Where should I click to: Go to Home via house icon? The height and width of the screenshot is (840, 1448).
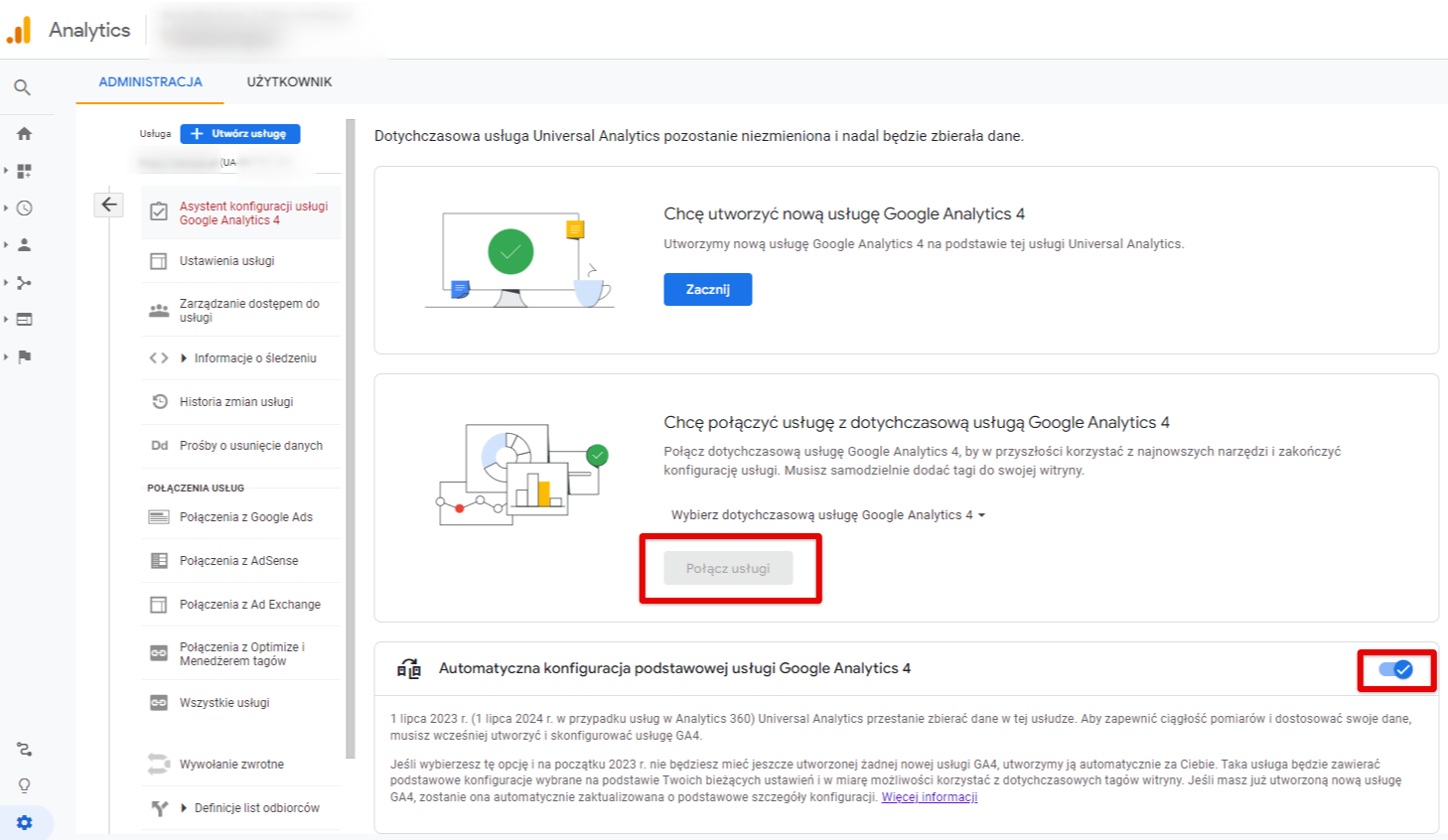24,133
